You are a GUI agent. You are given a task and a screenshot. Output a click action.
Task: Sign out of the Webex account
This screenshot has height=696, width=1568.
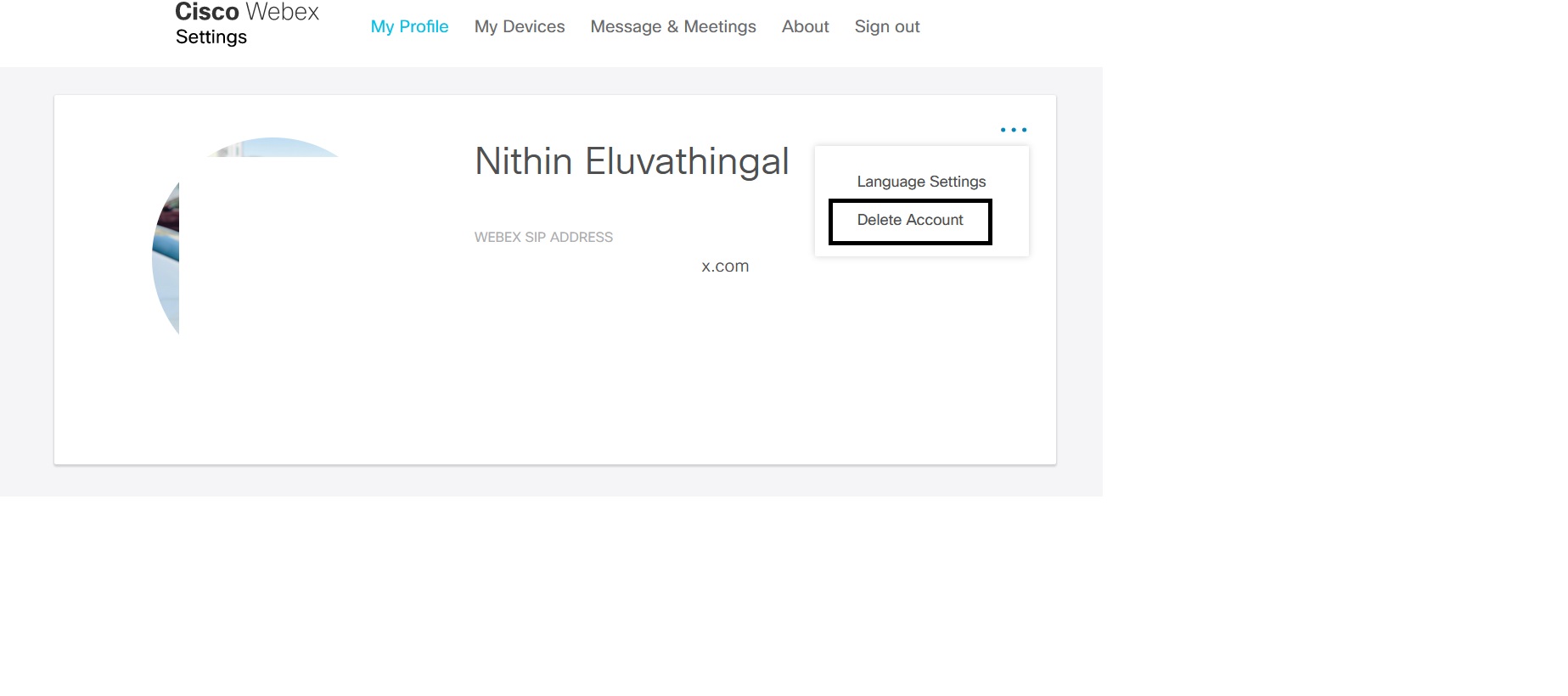tap(886, 27)
